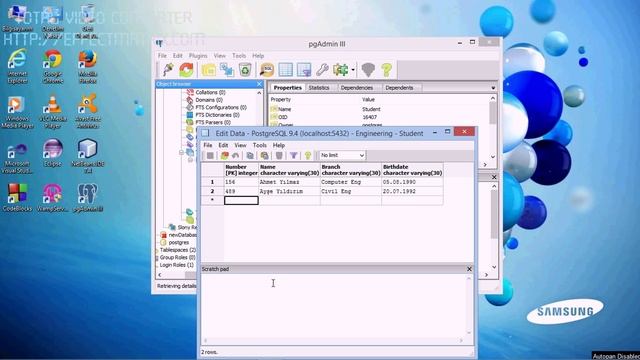Click the empty Number cell in new row
640x360 pixels.
(241, 200)
